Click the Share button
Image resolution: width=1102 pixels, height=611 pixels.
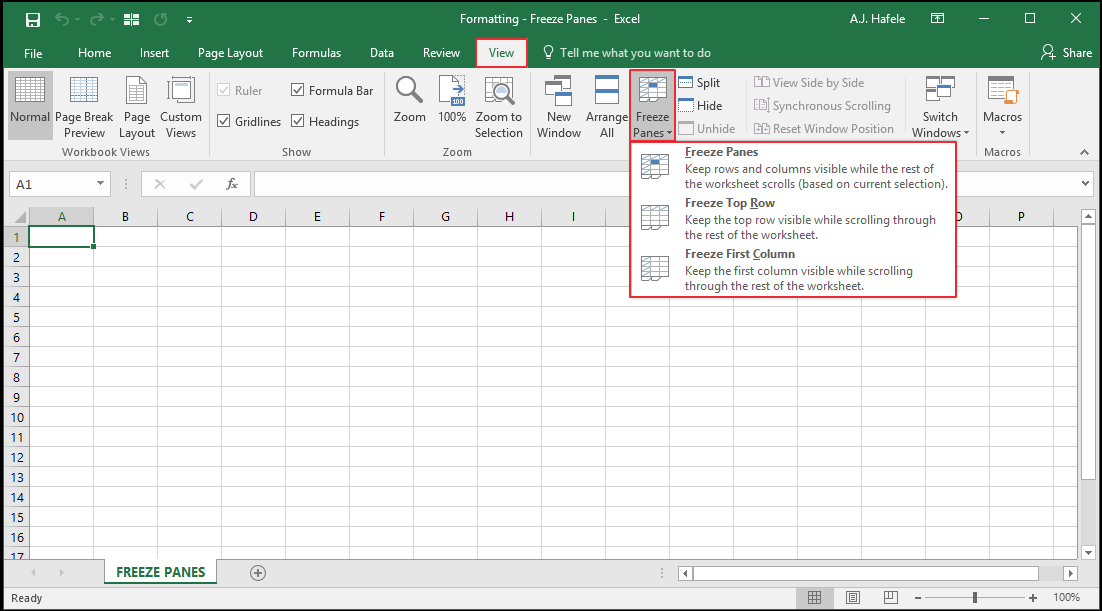pos(1066,53)
